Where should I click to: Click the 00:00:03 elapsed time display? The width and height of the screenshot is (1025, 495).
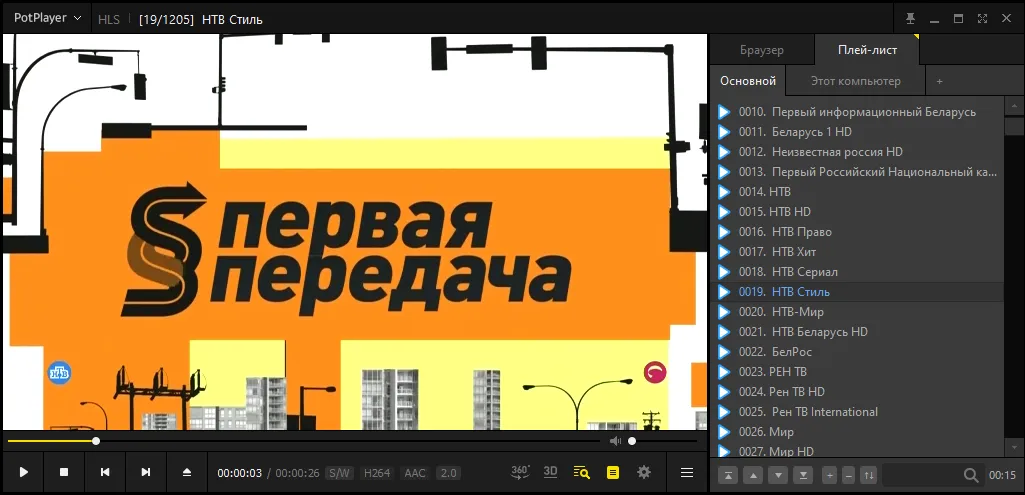pos(239,473)
